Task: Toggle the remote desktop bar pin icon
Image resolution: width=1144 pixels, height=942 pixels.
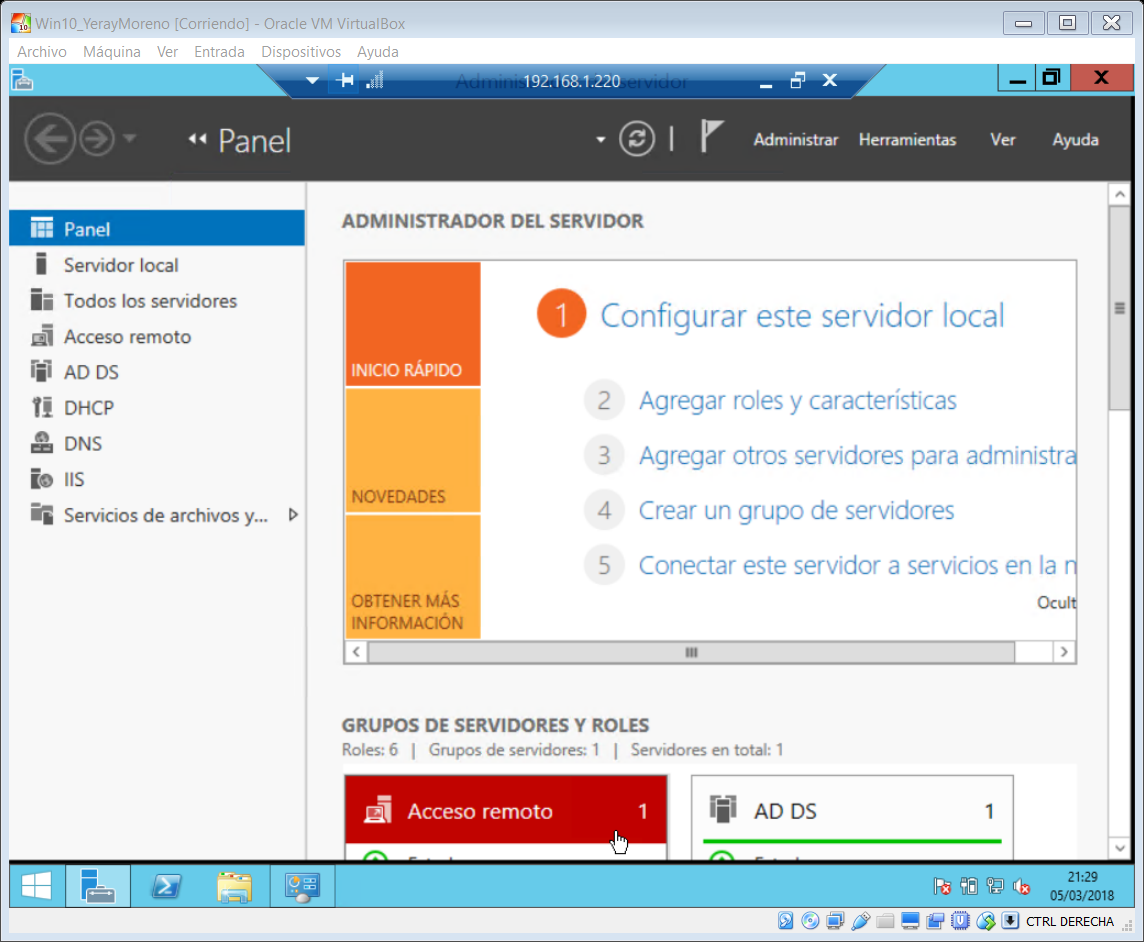Action: coord(345,80)
